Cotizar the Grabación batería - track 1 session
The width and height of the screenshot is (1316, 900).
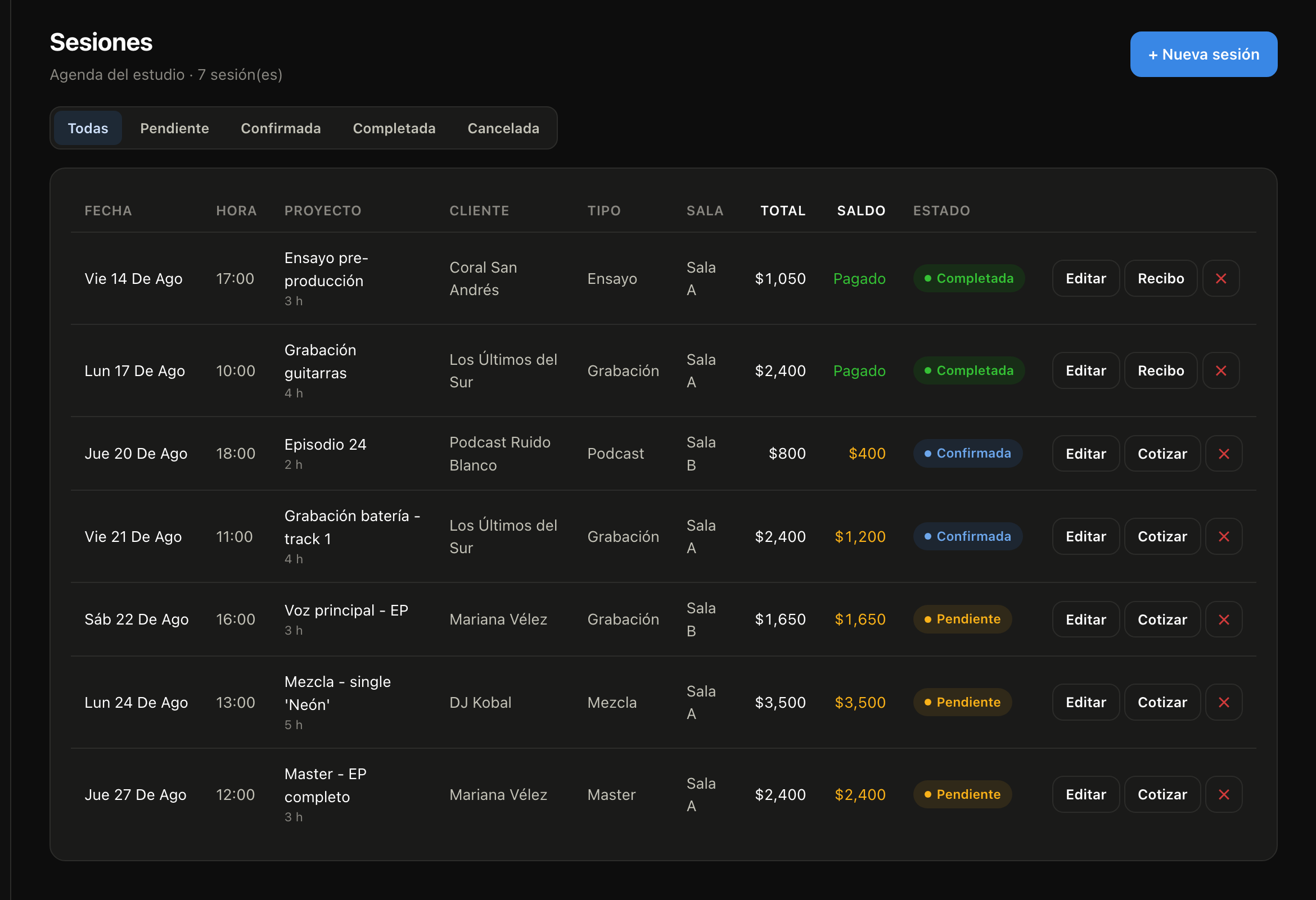(1162, 537)
